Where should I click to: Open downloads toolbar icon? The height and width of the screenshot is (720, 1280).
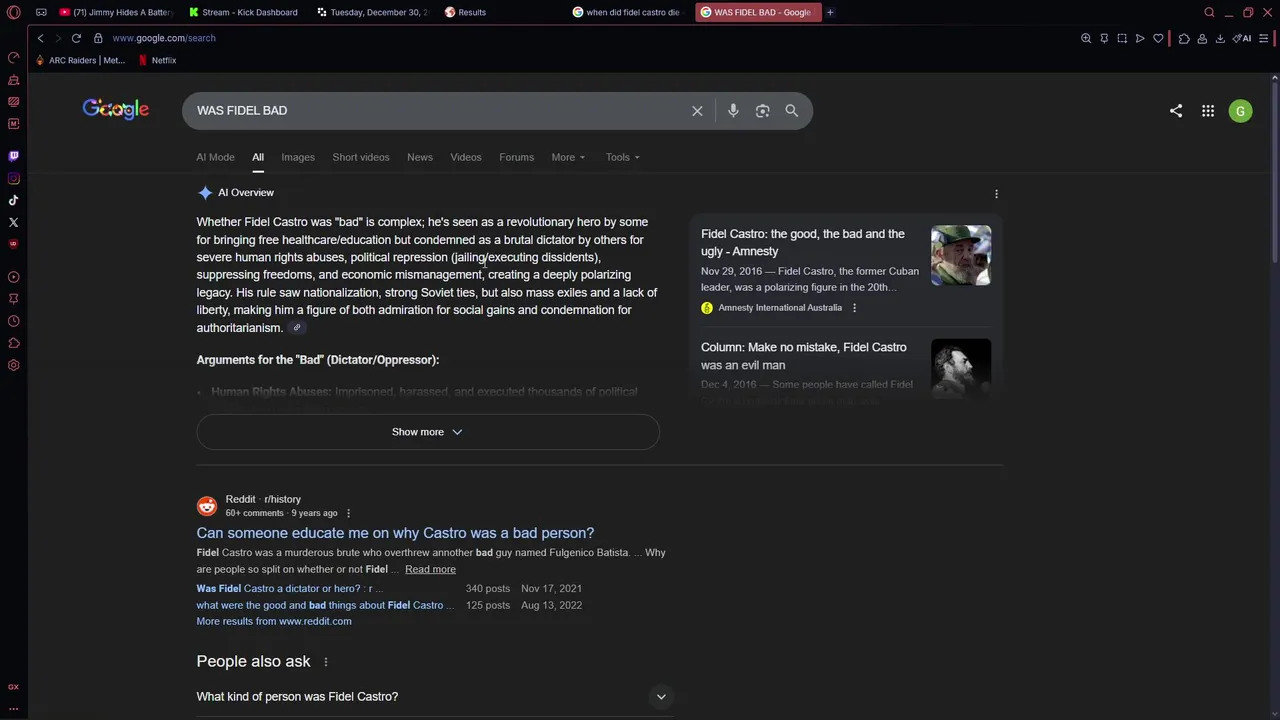coord(1220,38)
